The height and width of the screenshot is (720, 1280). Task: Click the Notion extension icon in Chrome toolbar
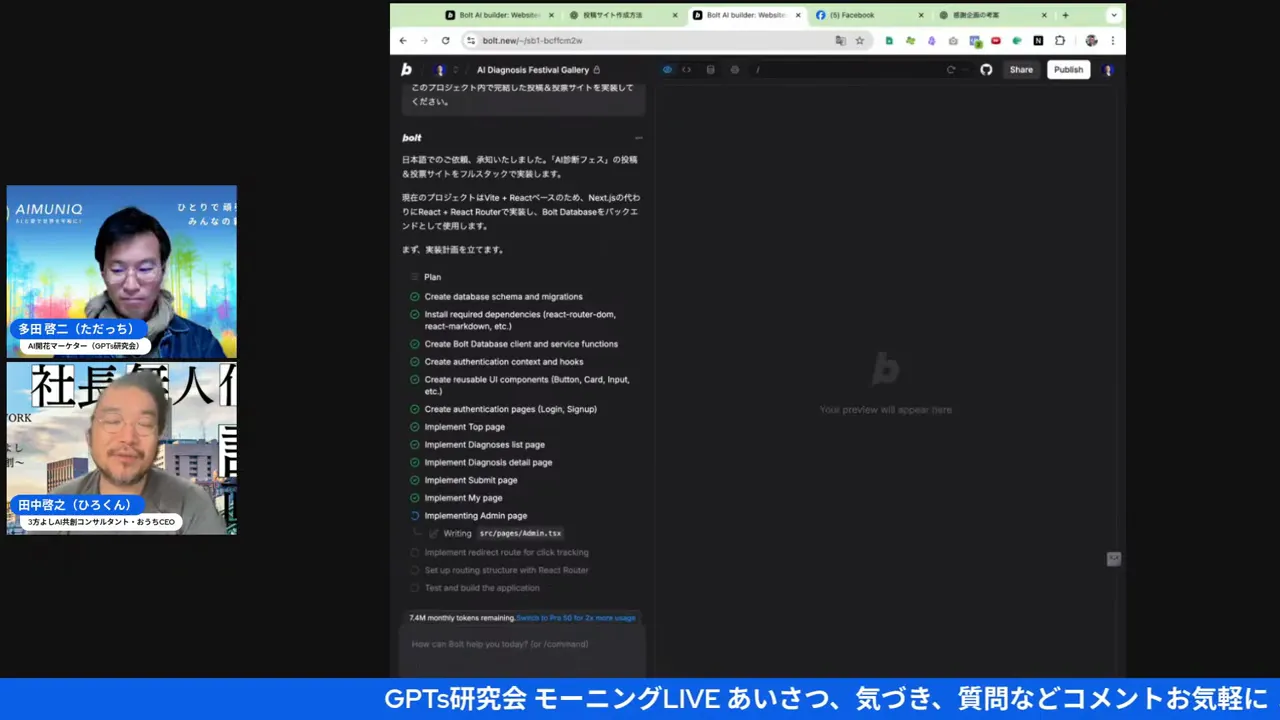tap(1038, 41)
